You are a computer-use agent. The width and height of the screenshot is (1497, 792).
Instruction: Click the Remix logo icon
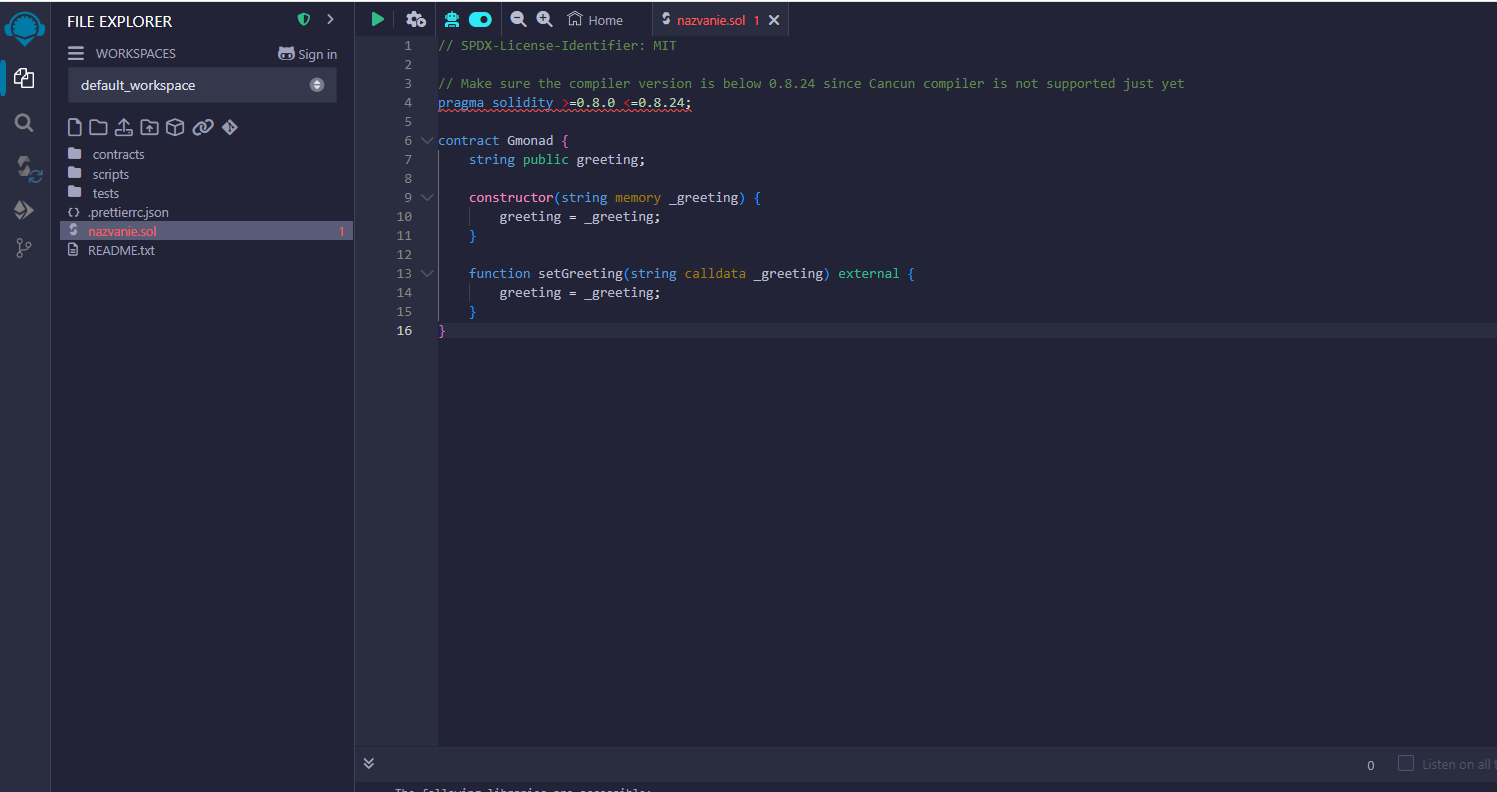pyautogui.click(x=25, y=27)
